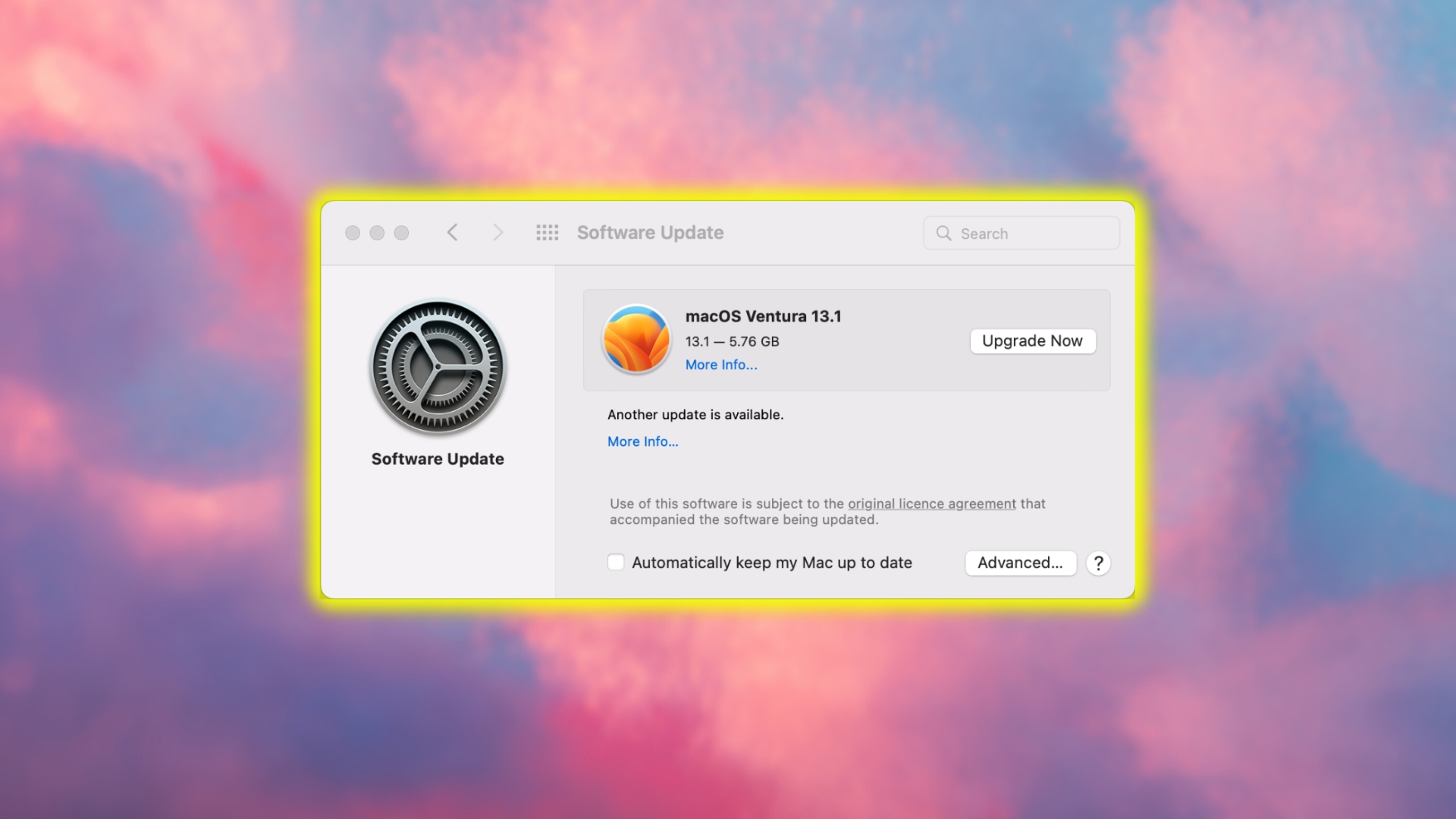This screenshot has height=819, width=1456.
Task: Click More Info for Ventura 13.1
Action: tap(720, 364)
